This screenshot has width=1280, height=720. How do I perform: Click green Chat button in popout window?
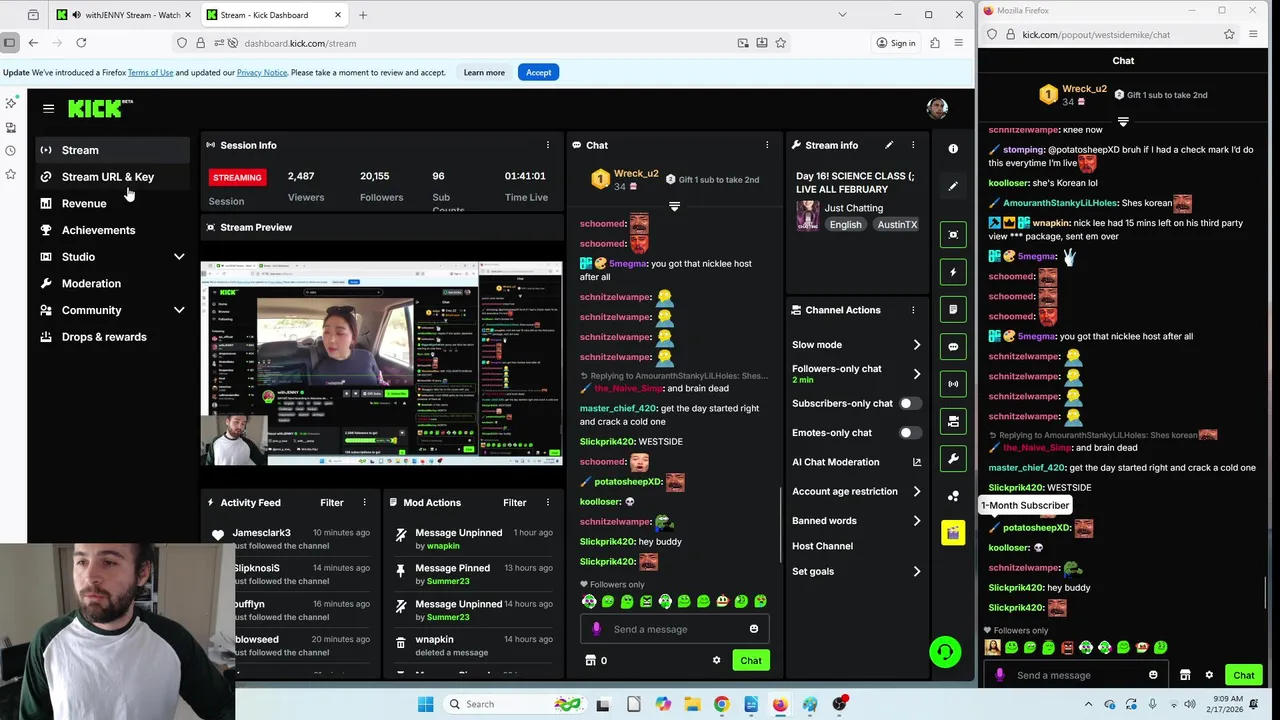(1244, 675)
